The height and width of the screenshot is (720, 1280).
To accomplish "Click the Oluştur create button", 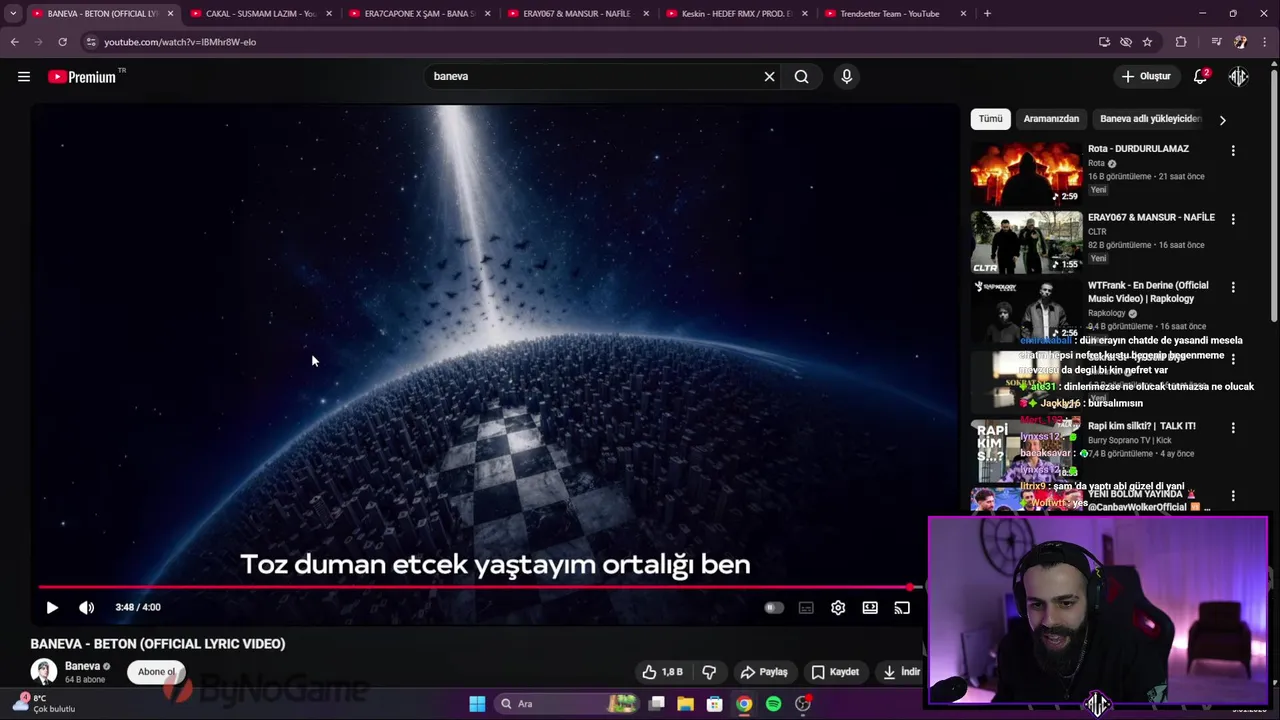I will tap(1146, 76).
